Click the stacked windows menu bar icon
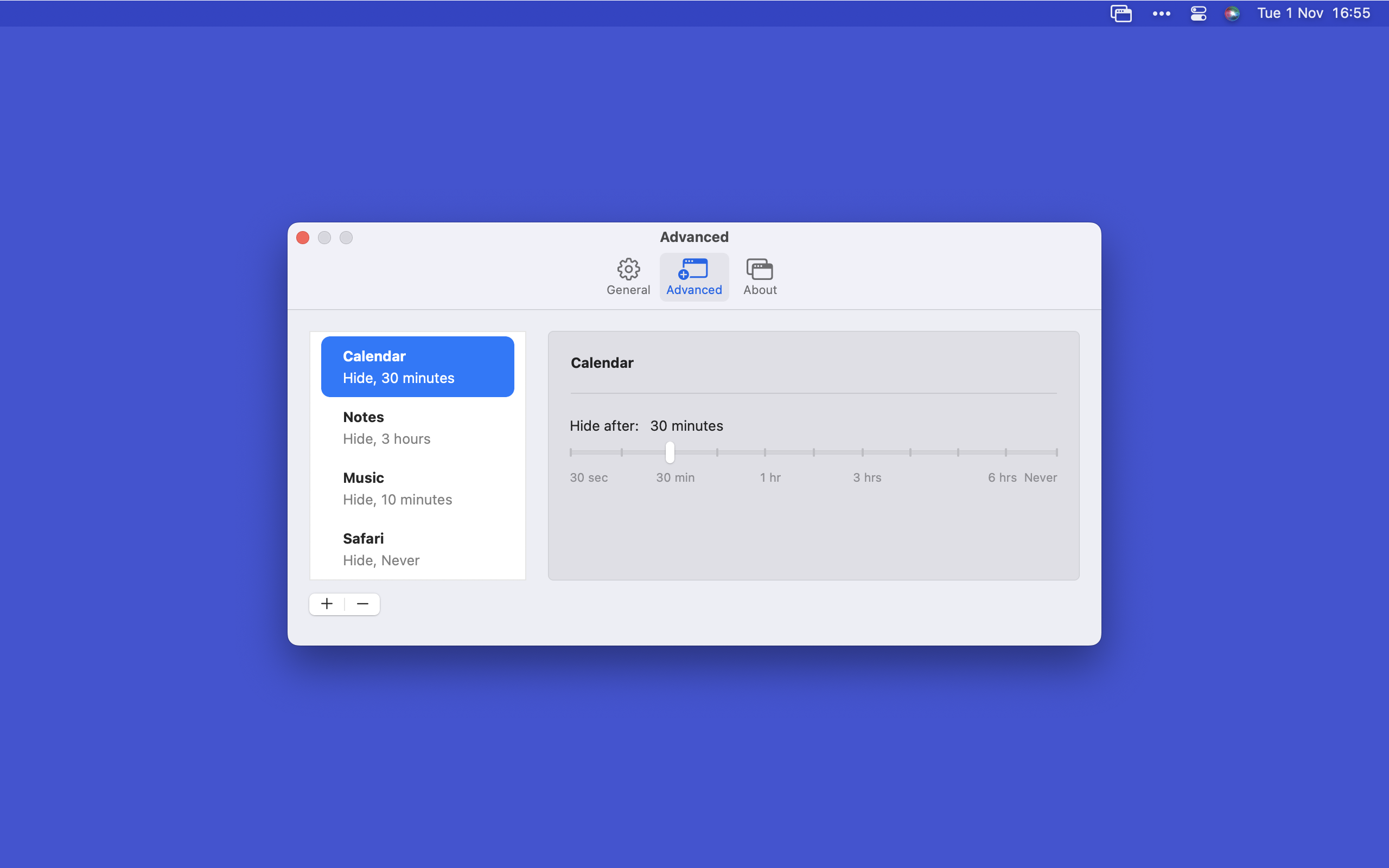The height and width of the screenshot is (868, 1389). (x=1120, y=13)
